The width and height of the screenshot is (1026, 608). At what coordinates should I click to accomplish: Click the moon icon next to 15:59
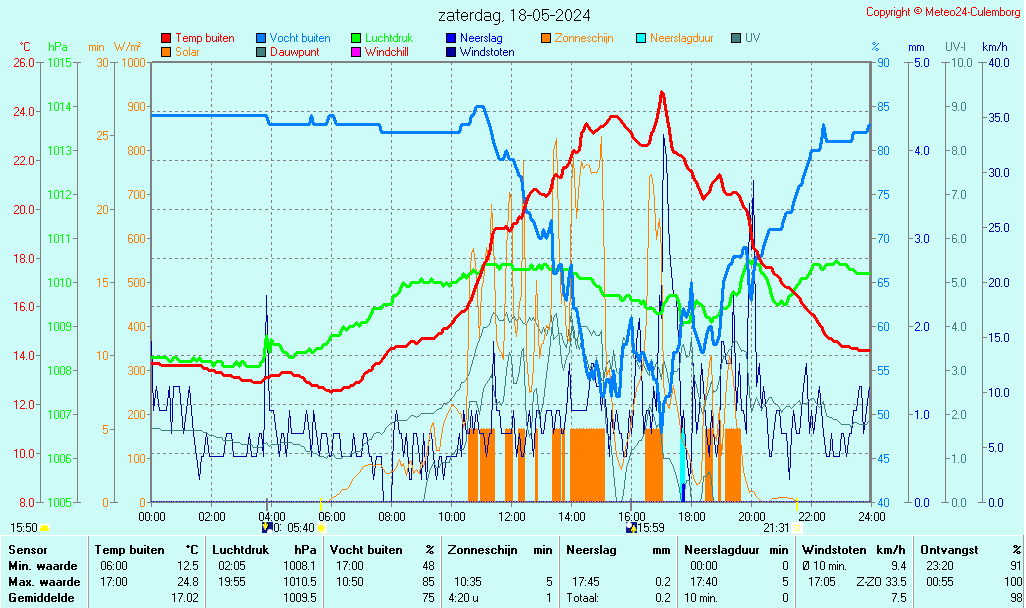pyautogui.click(x=631, y=528)
